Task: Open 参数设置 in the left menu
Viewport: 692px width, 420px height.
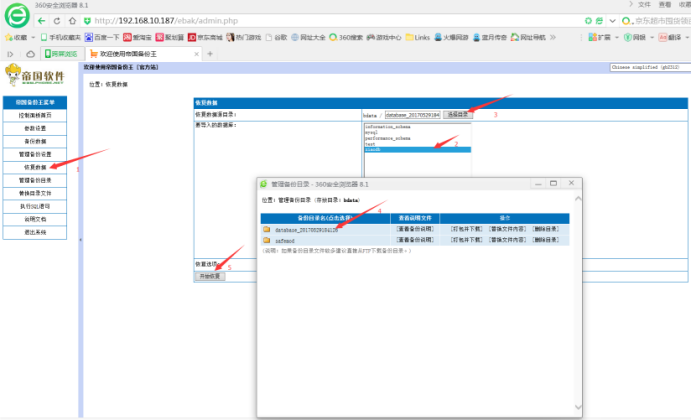Action: [35, 128]
